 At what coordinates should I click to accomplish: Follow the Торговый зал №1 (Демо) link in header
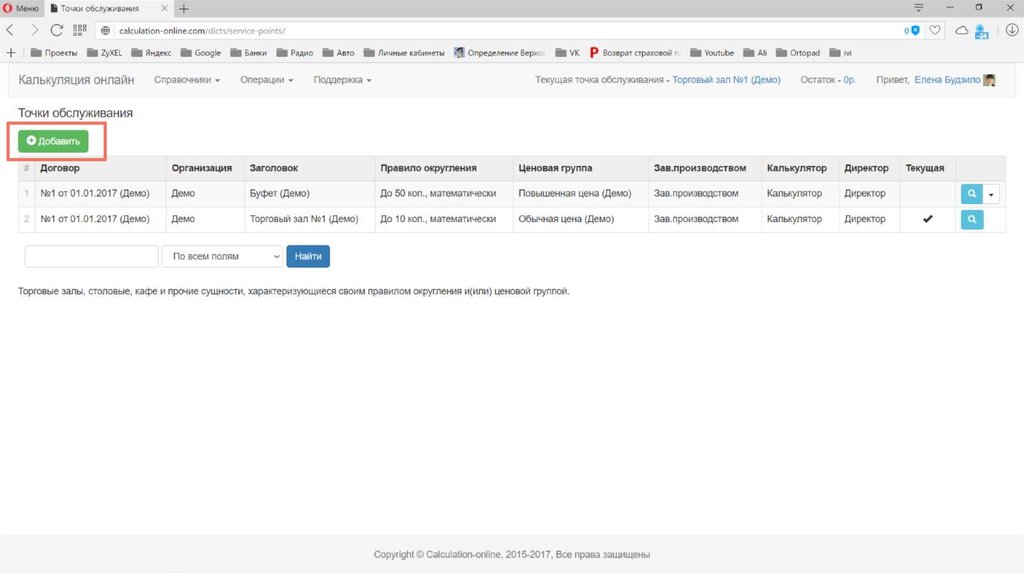(726, 80)
